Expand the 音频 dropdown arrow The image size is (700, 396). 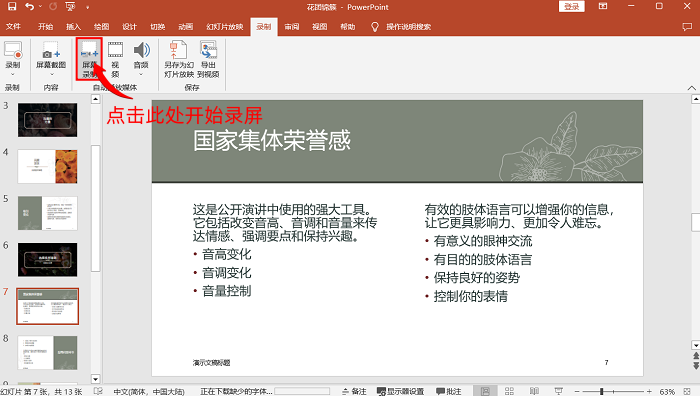point(141,75)
